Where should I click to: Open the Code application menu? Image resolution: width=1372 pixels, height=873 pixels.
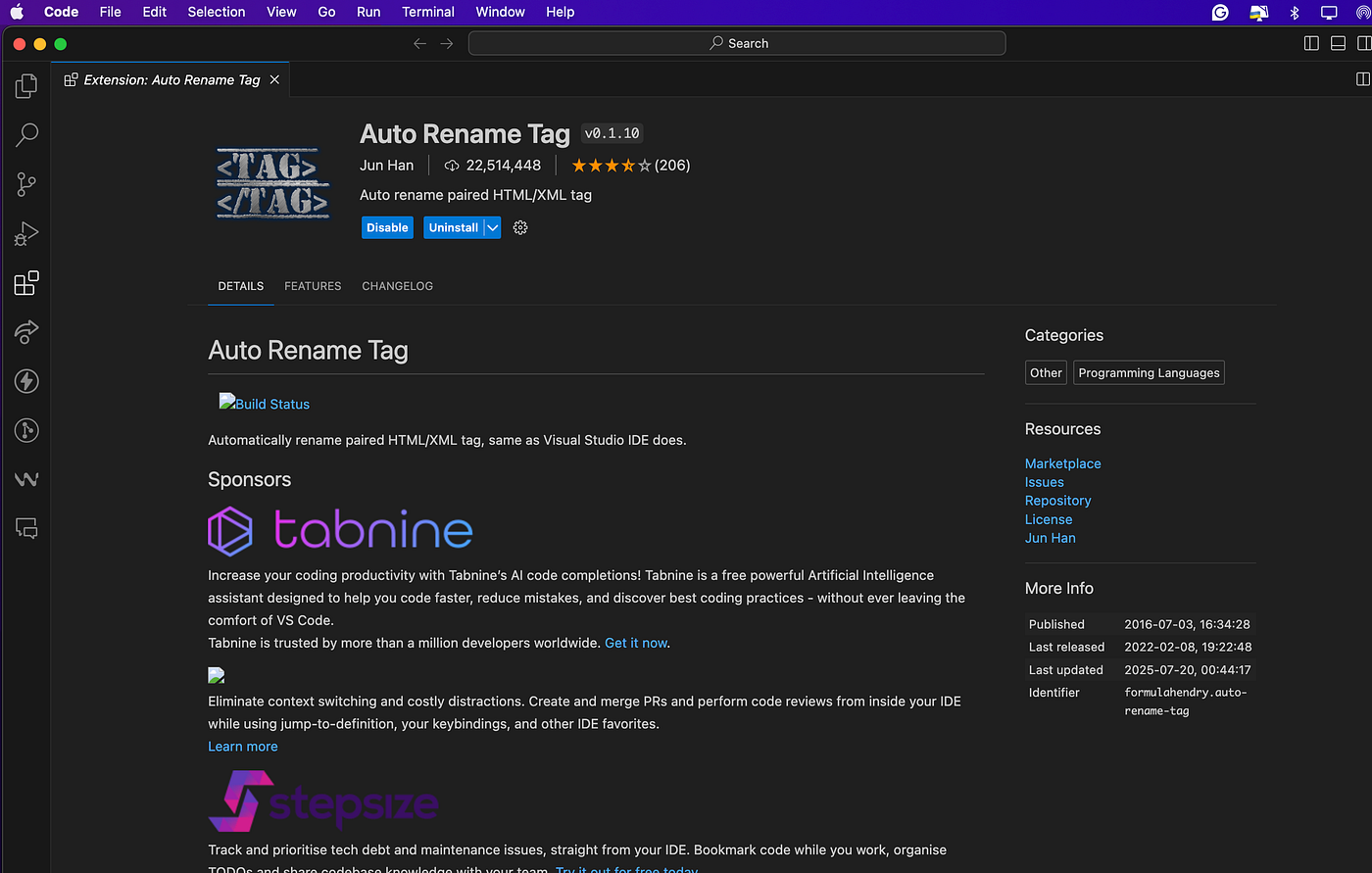coord(61,12)
